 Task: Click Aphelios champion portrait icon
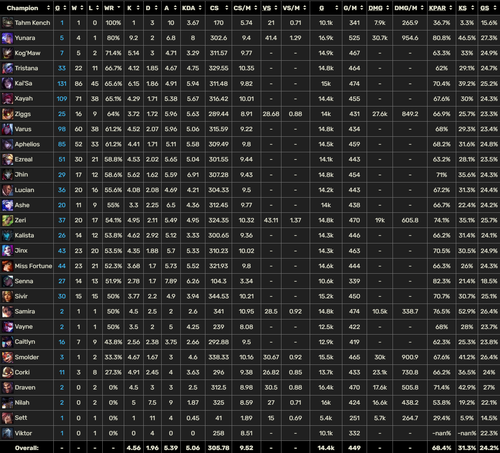(x=7, y=144)
